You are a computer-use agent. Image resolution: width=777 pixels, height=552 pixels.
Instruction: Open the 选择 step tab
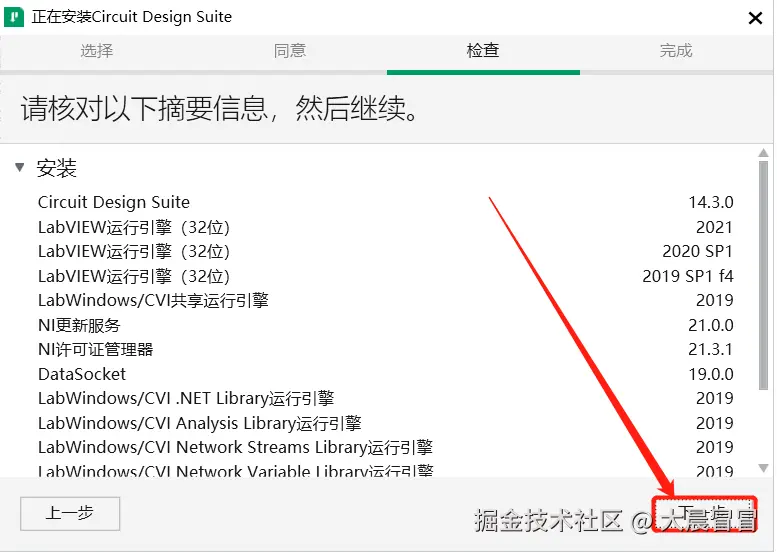coord(97,51)
